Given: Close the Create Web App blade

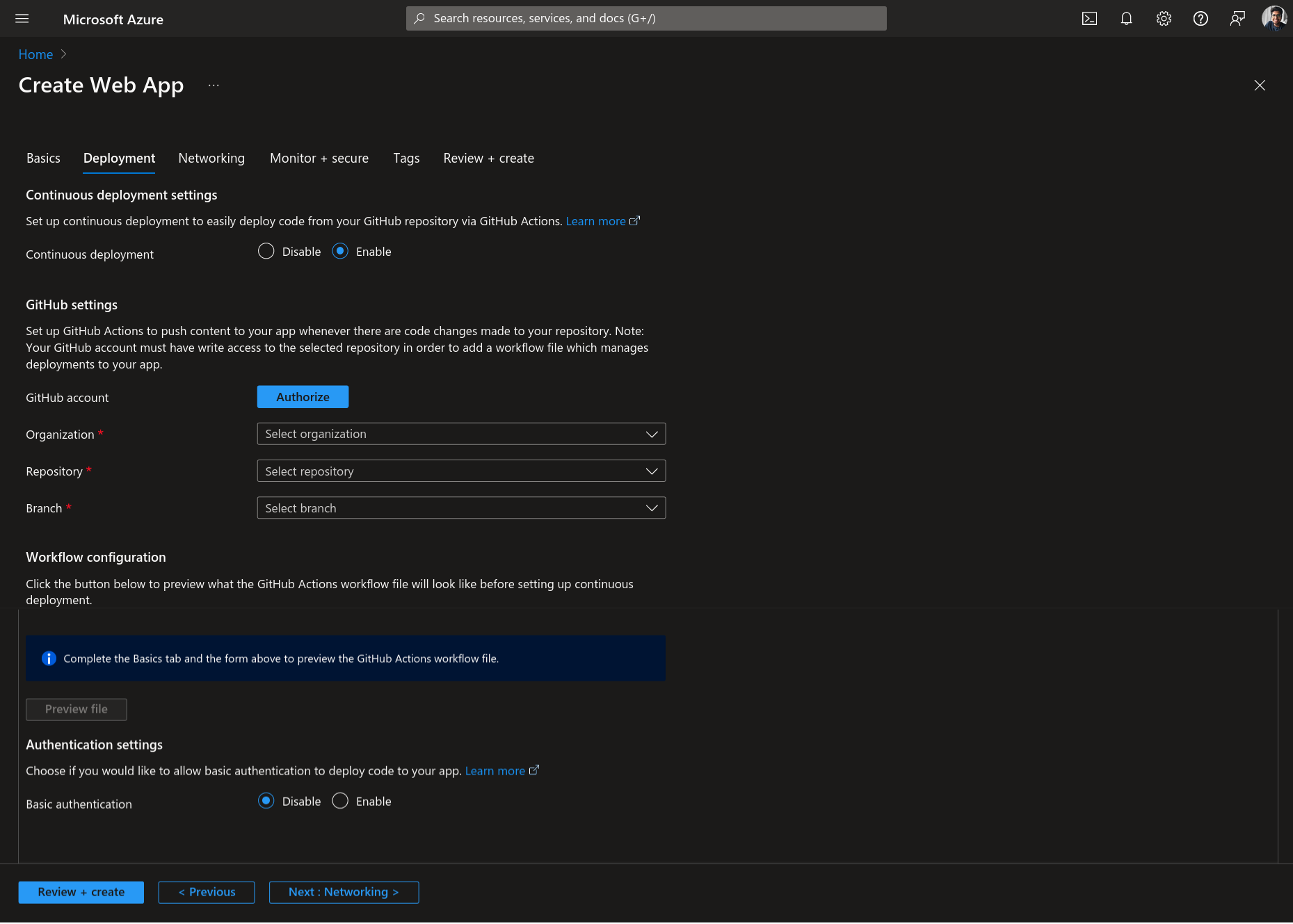Looking at the screenshot, I should tap(1260, 86).
